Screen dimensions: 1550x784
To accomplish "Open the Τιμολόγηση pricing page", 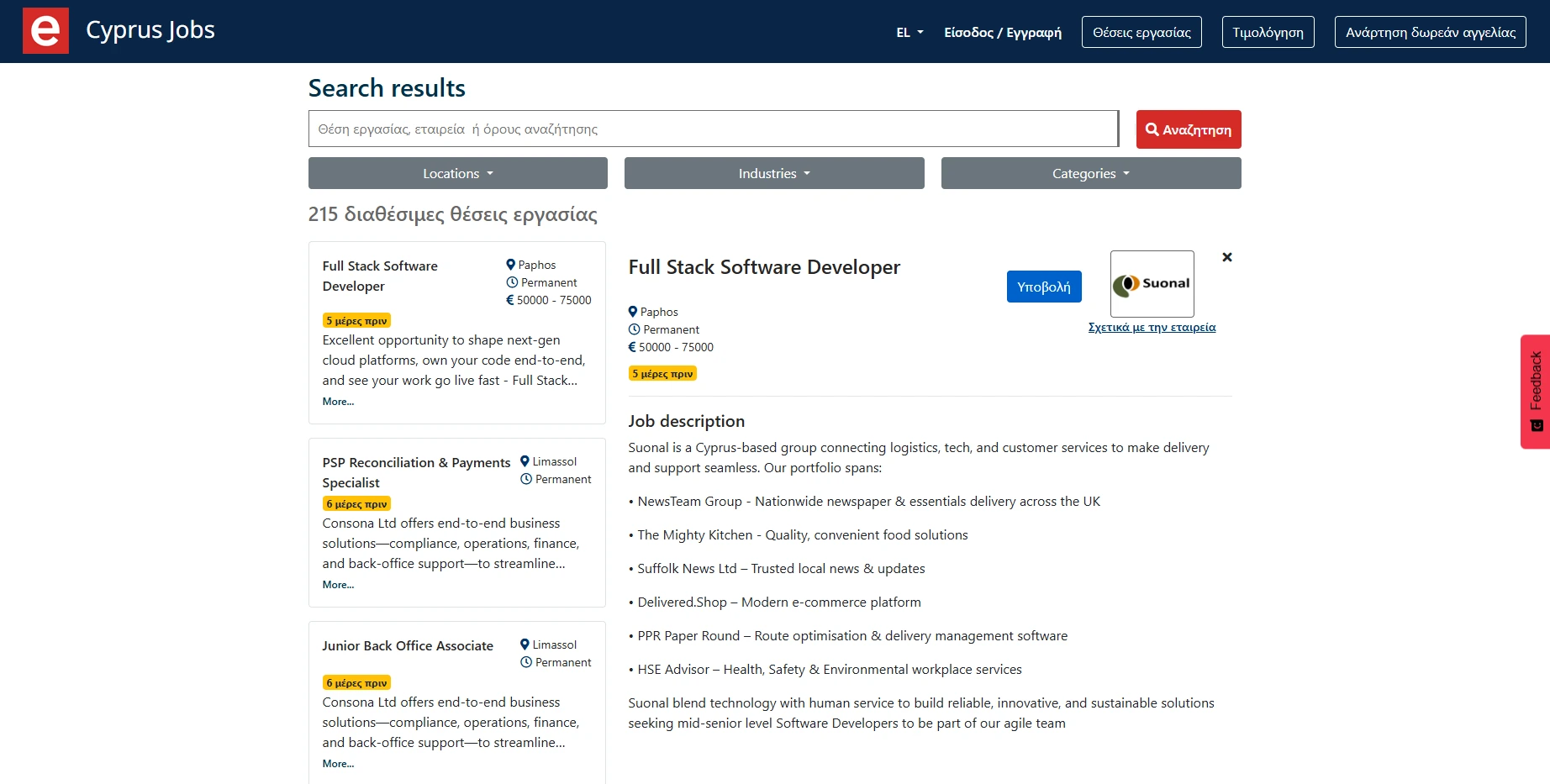I will tap(1268, 32).
